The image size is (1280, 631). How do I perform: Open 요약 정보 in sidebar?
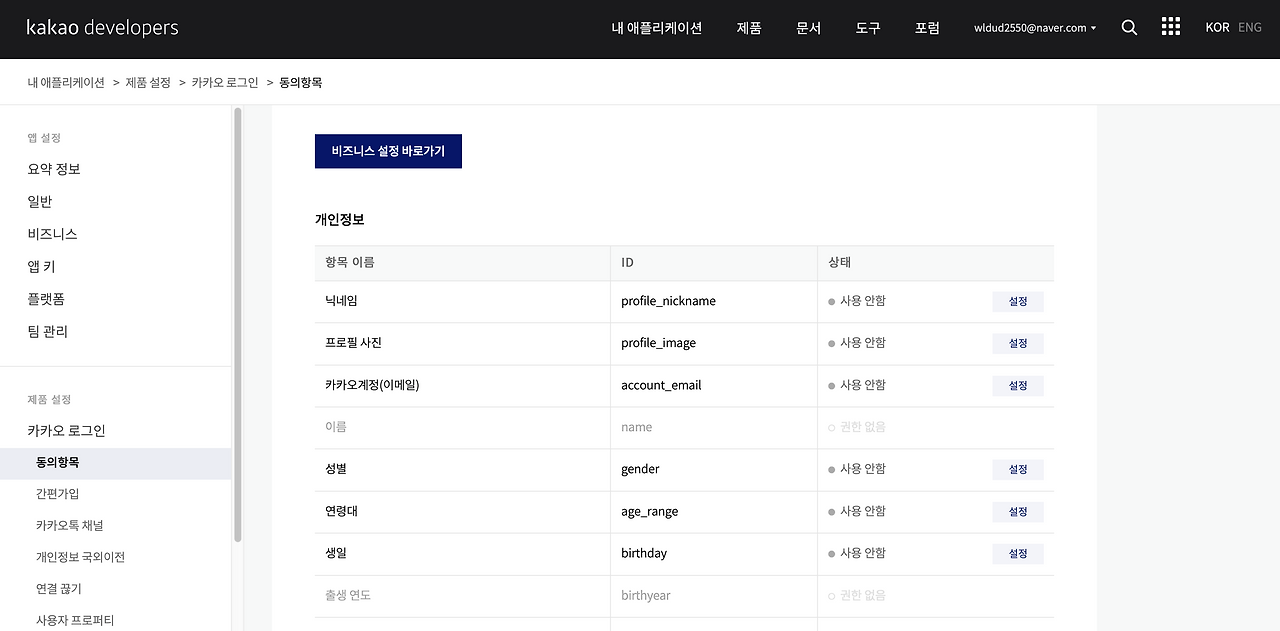pyautogui.click(x=54, y=169)
